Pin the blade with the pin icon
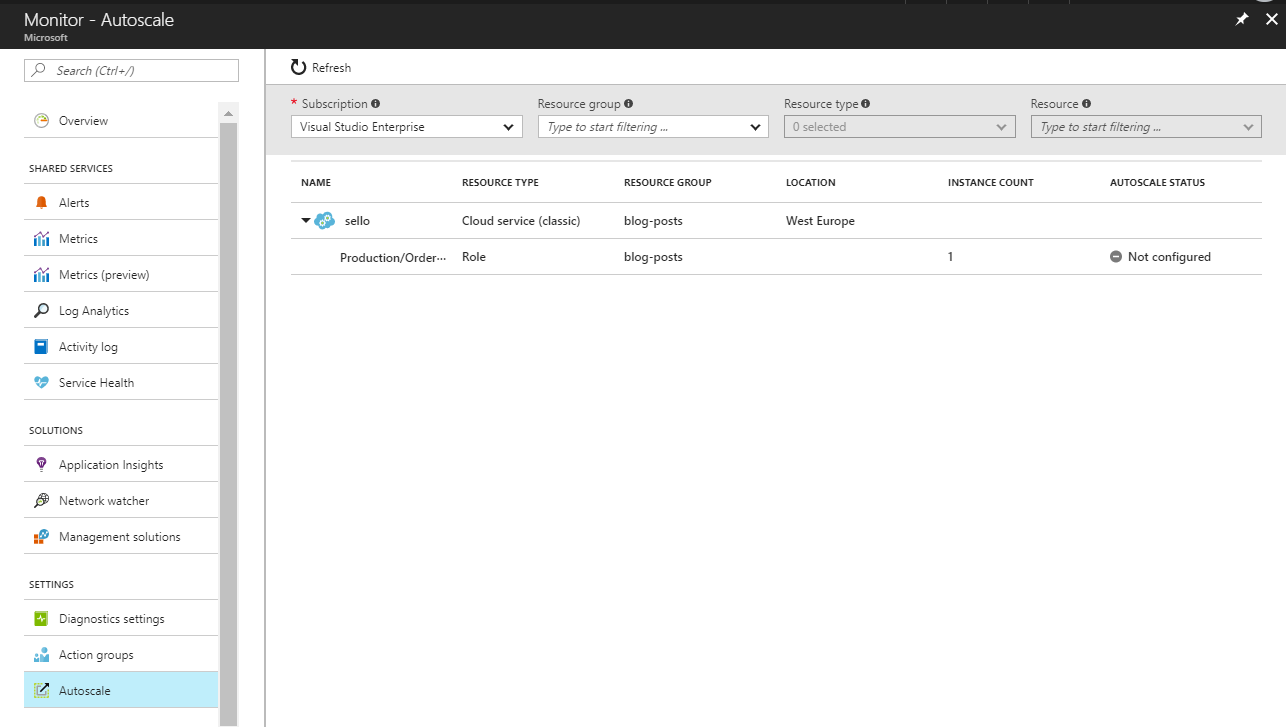 (x=1242, y=19)
